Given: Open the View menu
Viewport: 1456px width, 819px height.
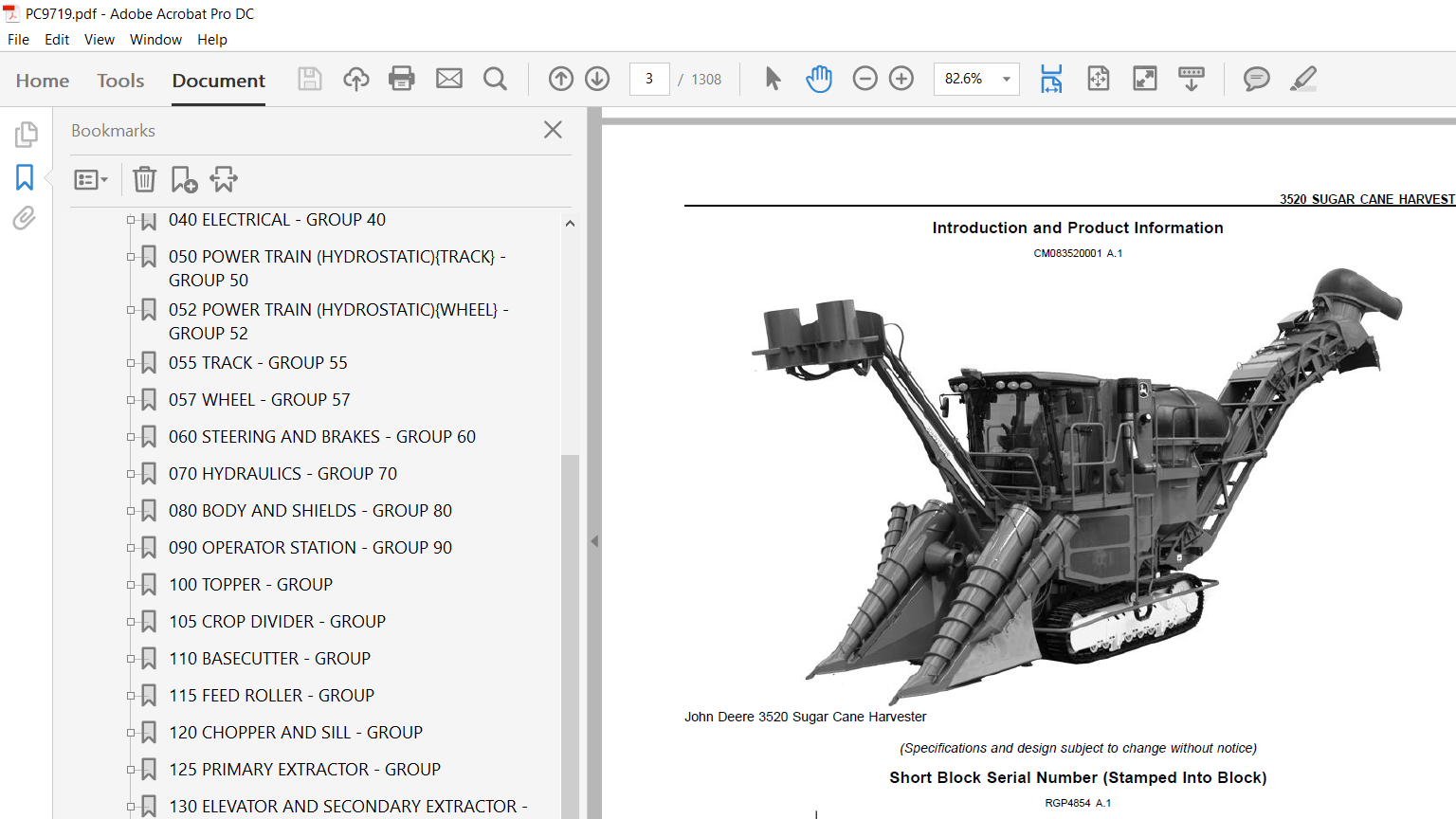Looking at the screenshot, I should click(x=100, y=40).
